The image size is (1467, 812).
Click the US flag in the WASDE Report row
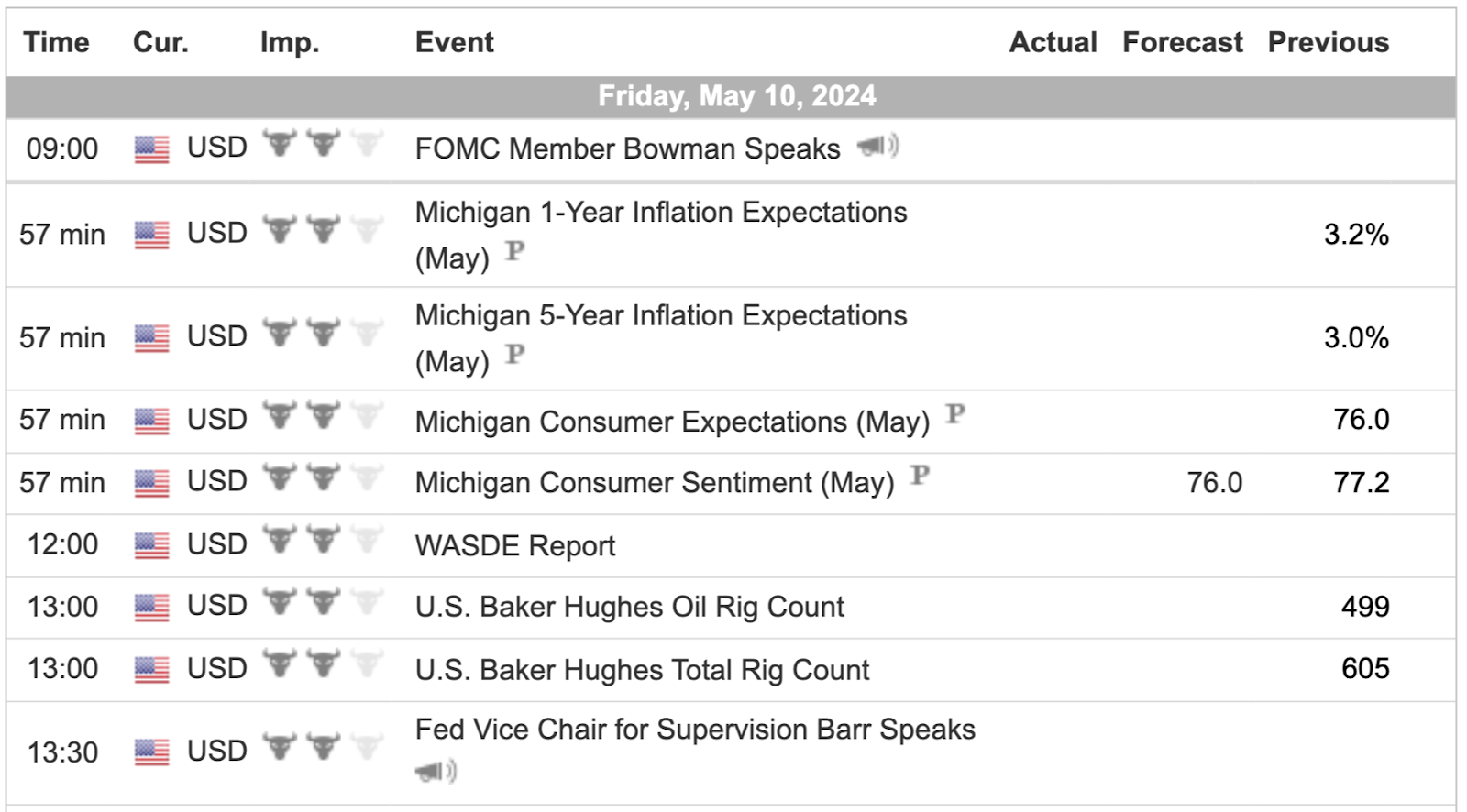pos(152,546)
